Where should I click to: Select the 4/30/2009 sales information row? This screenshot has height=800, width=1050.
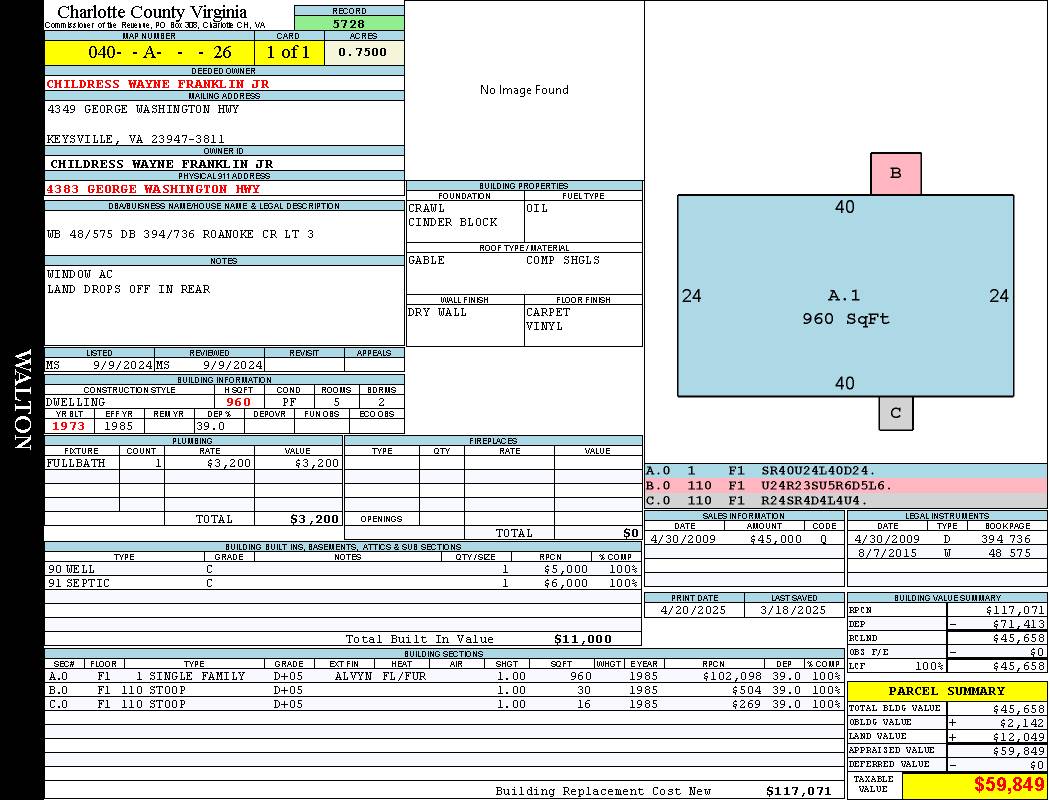pos(743,539)
